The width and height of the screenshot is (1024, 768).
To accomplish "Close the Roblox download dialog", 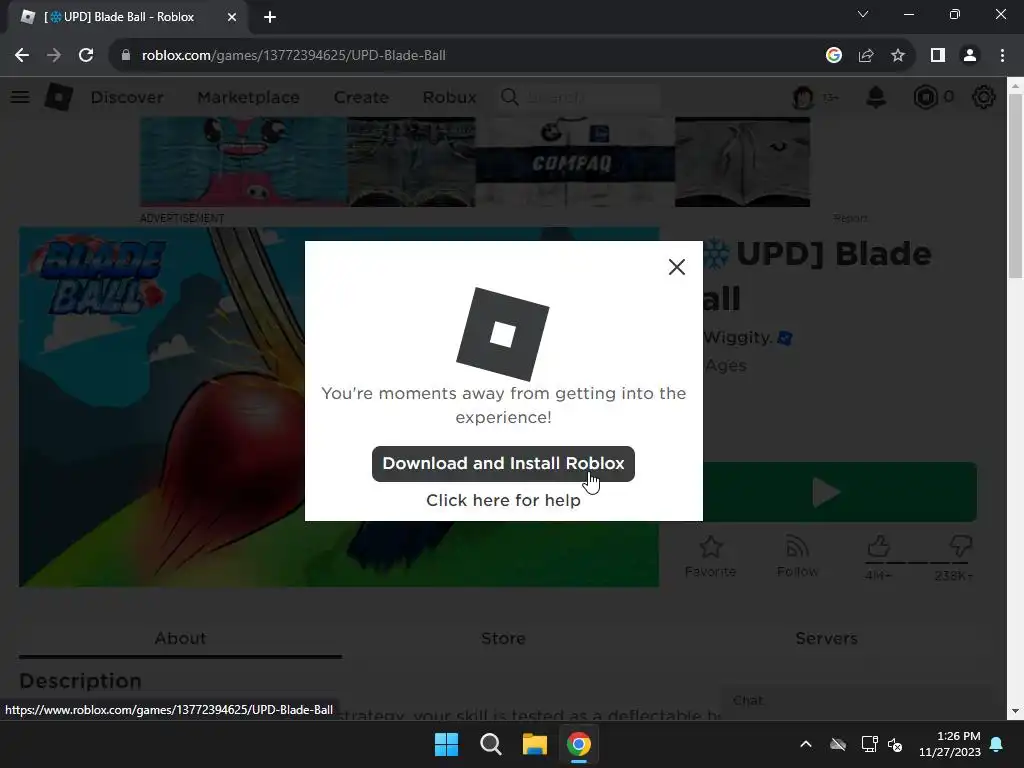I will tap(677, 266).
